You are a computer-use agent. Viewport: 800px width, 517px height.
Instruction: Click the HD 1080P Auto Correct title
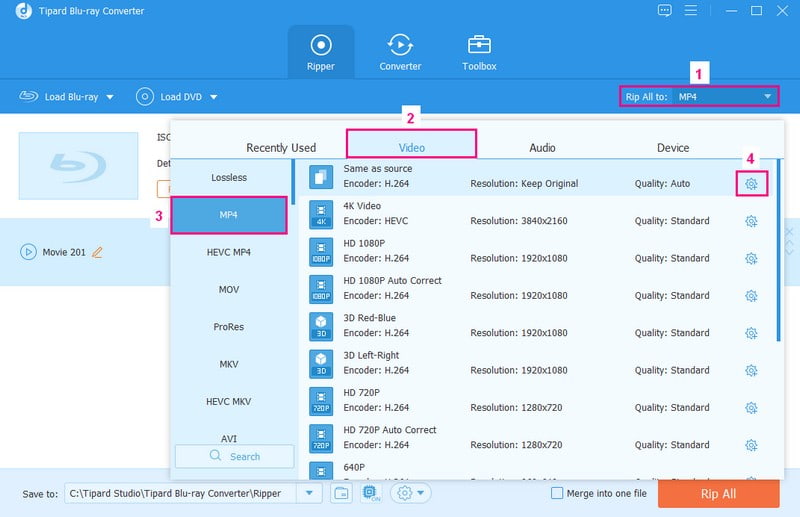click(x=392, y=281)
